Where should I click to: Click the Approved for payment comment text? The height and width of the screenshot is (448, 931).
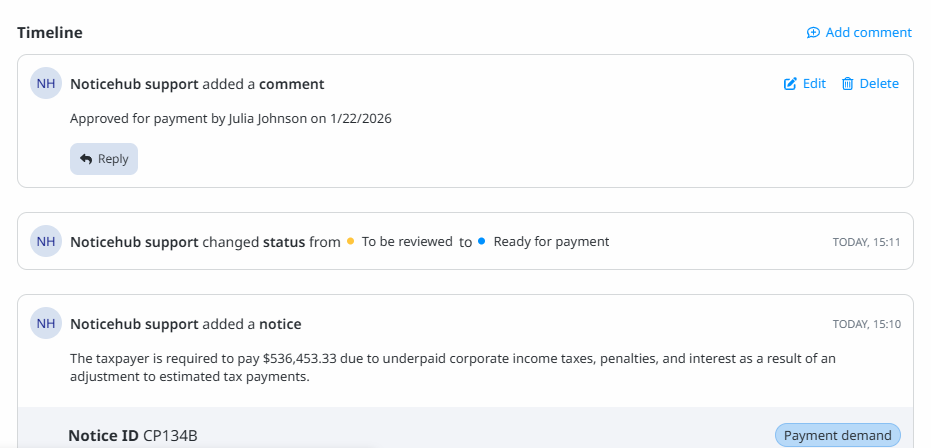230,119
